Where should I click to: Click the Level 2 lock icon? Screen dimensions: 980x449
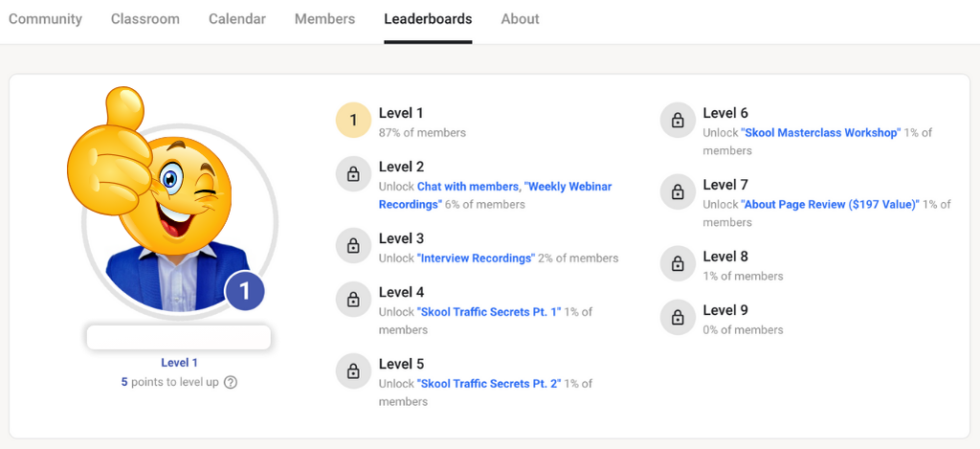pyautogui.click(x=353, y=174)
